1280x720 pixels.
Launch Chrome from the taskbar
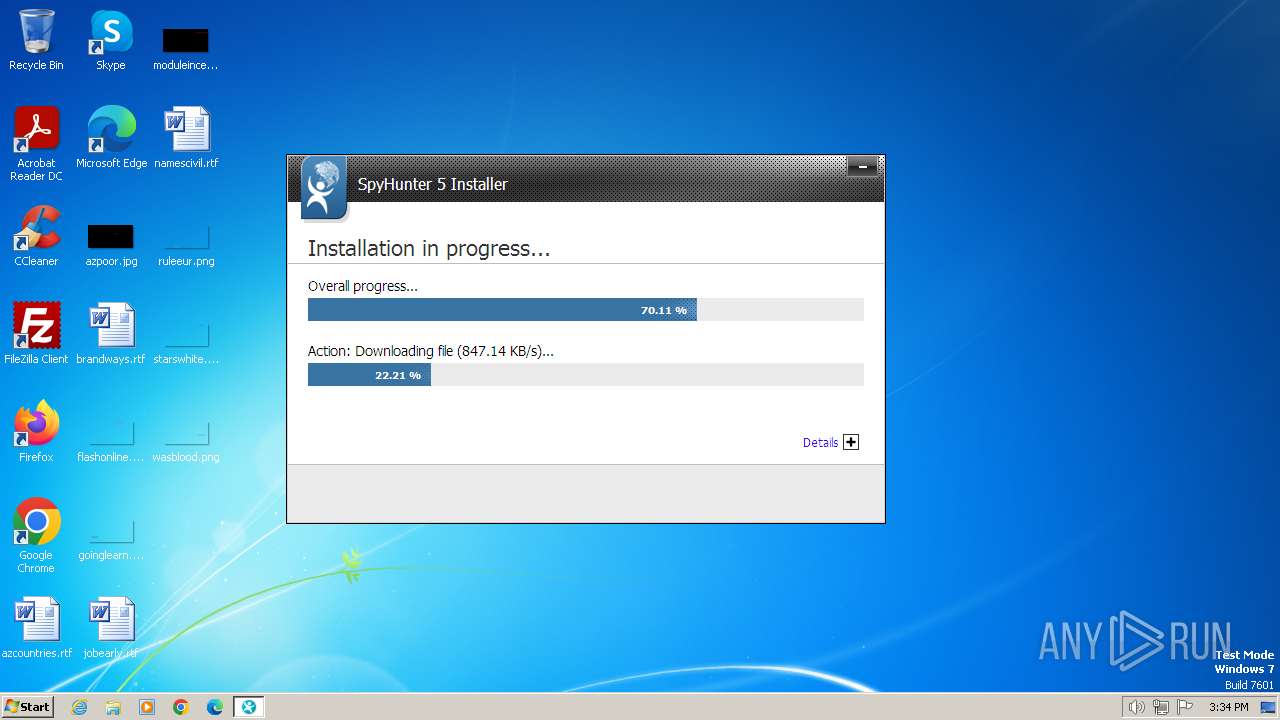click(181, 707)
